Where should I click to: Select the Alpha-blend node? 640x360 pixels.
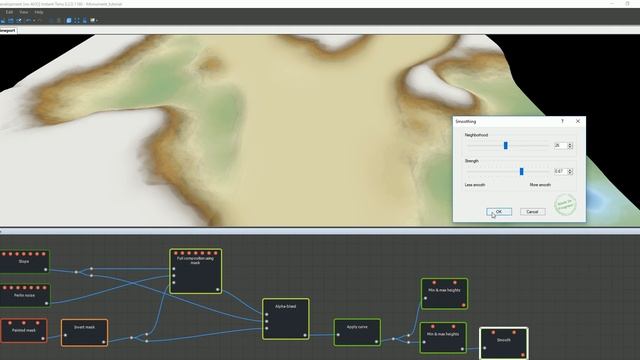[x=286, y=319]
